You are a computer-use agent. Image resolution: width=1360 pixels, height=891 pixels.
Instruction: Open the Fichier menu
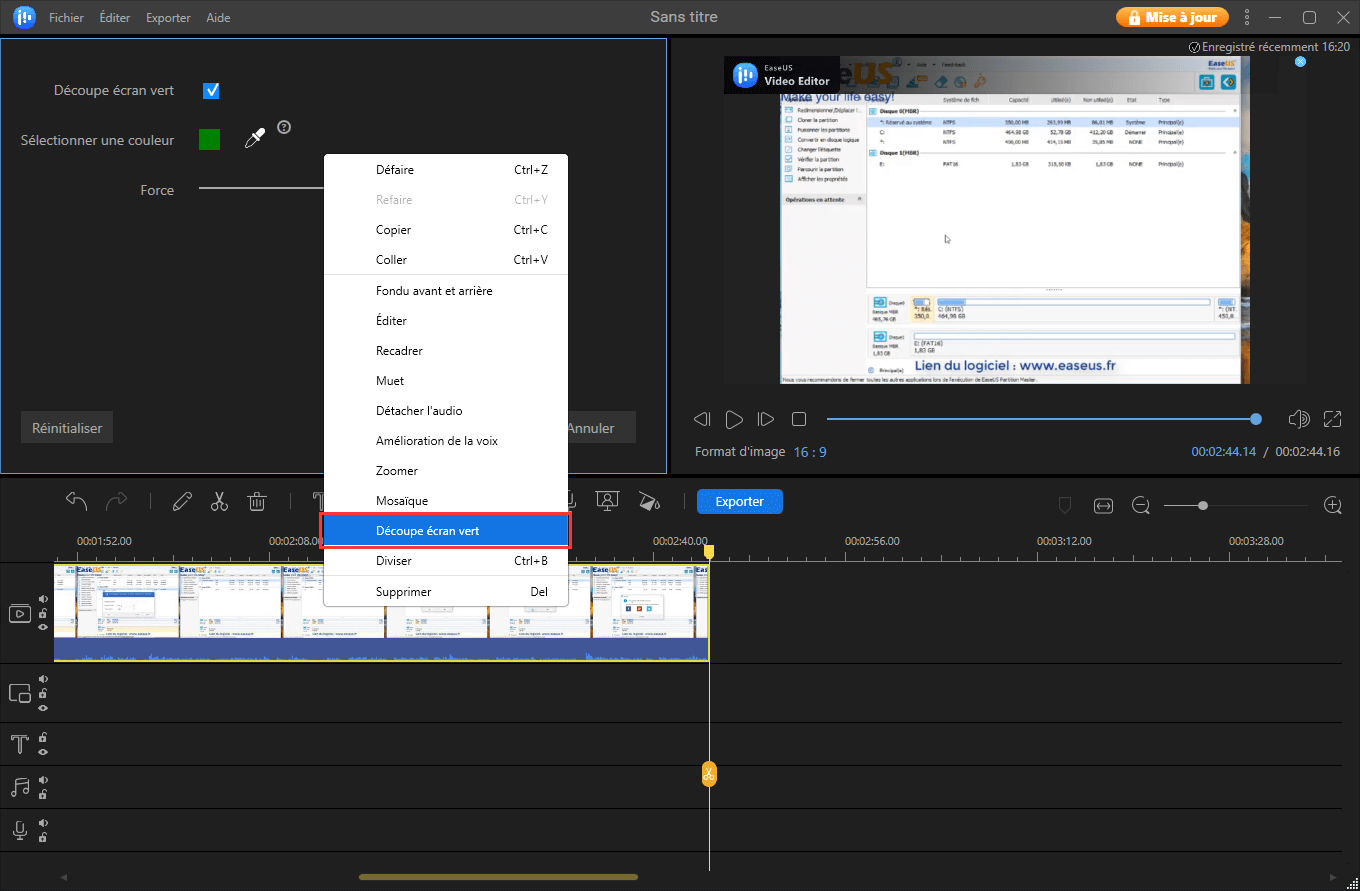66,18
